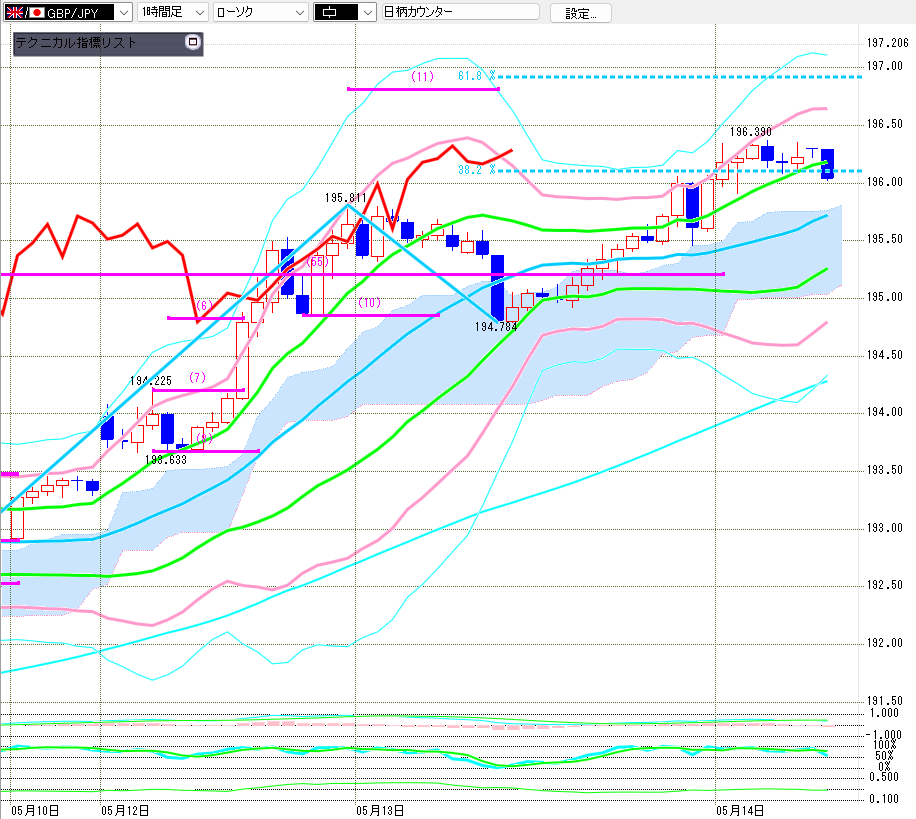916x819 pixels.
Task: Select the (10) day-count label
Action: click(x=369, y=303)
